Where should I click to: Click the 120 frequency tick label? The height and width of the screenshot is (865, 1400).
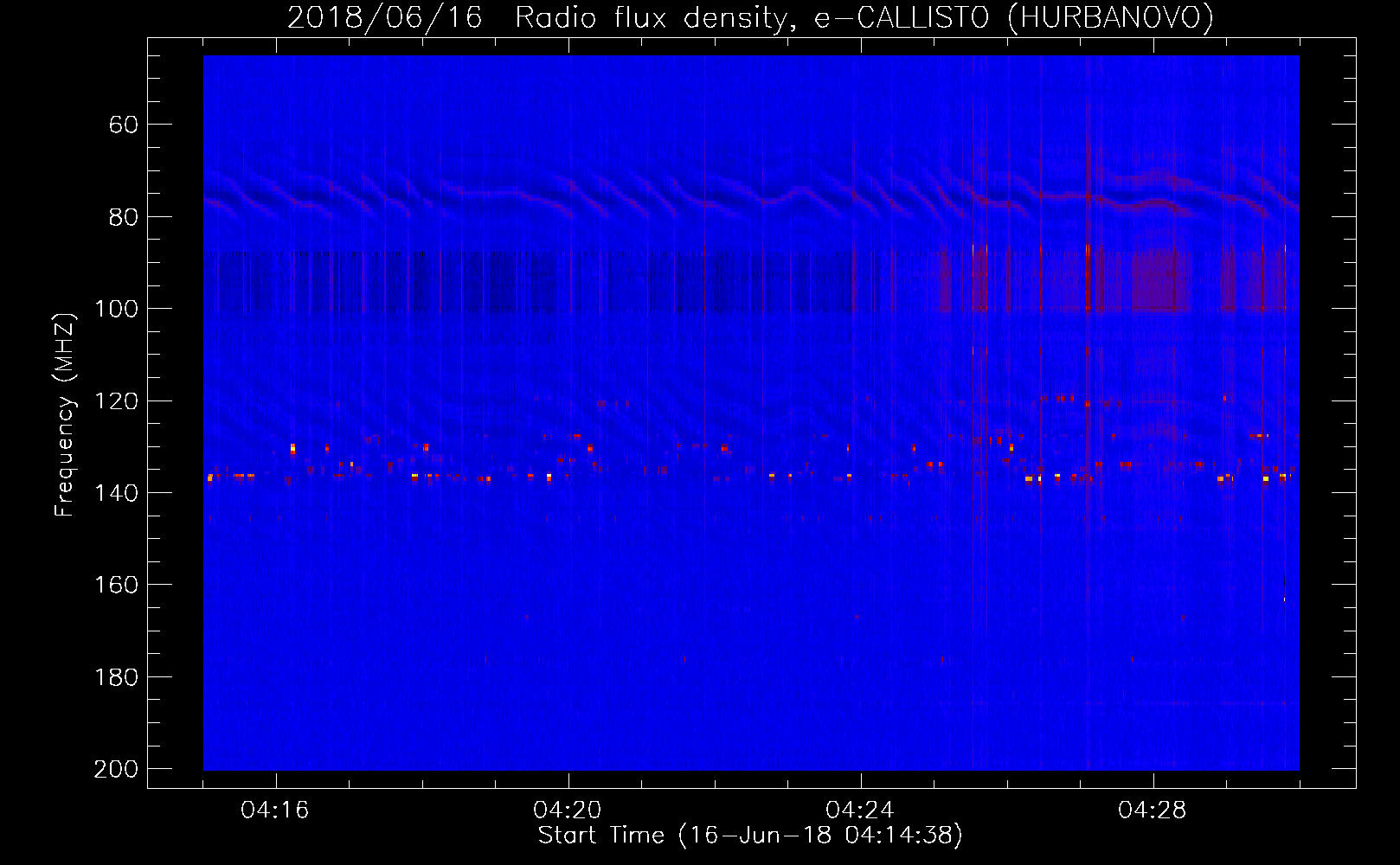coord(117,401)
